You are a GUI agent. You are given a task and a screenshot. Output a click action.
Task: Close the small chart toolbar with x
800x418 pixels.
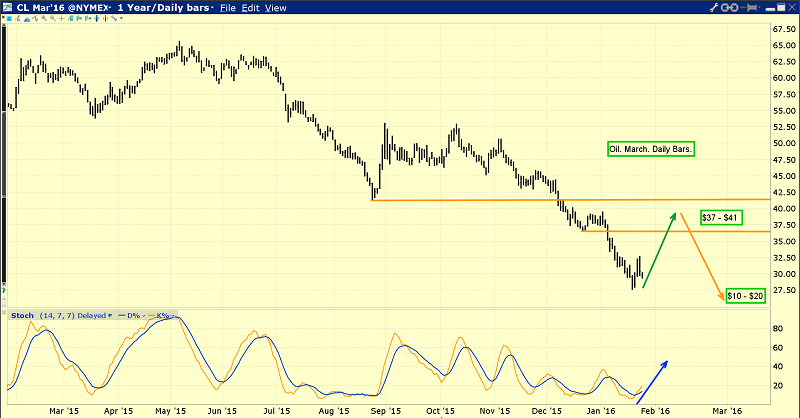click(x=3, y=17)
